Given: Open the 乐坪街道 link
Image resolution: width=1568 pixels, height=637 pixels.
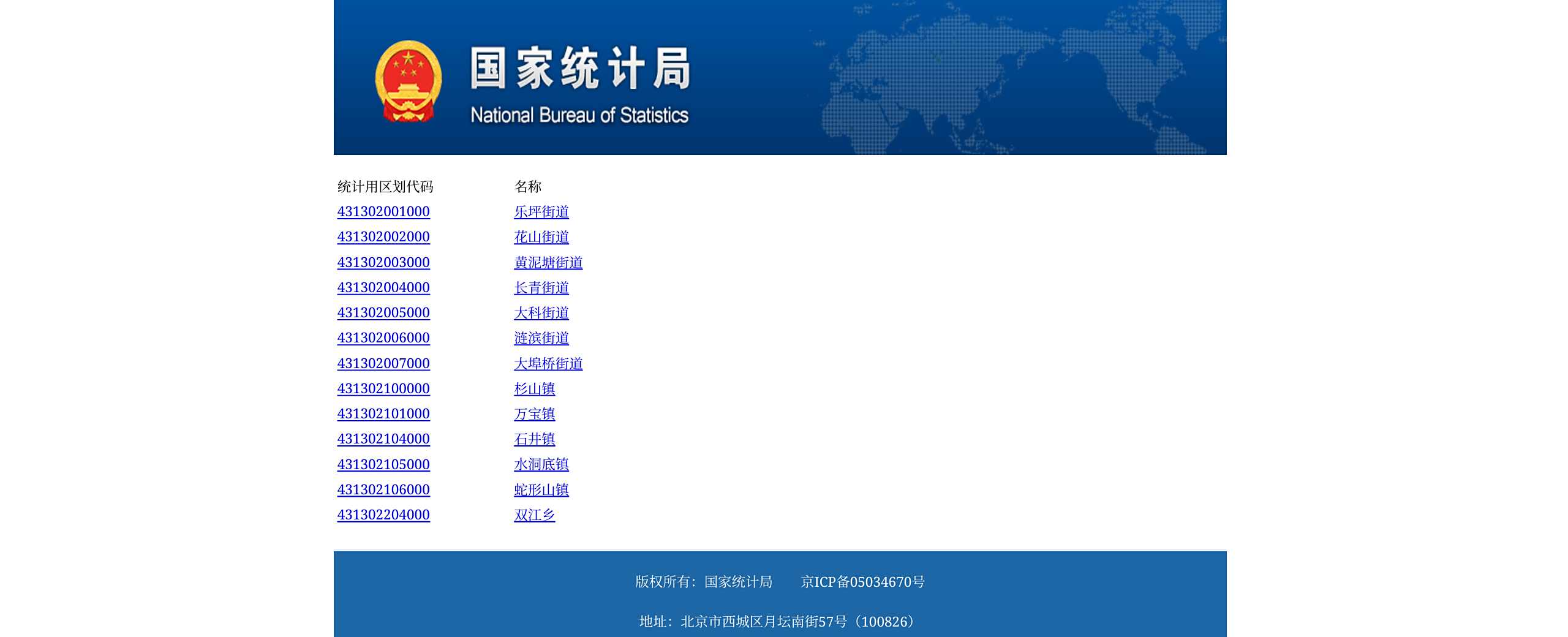Looking at the screenshot, I should click(541, 212).
